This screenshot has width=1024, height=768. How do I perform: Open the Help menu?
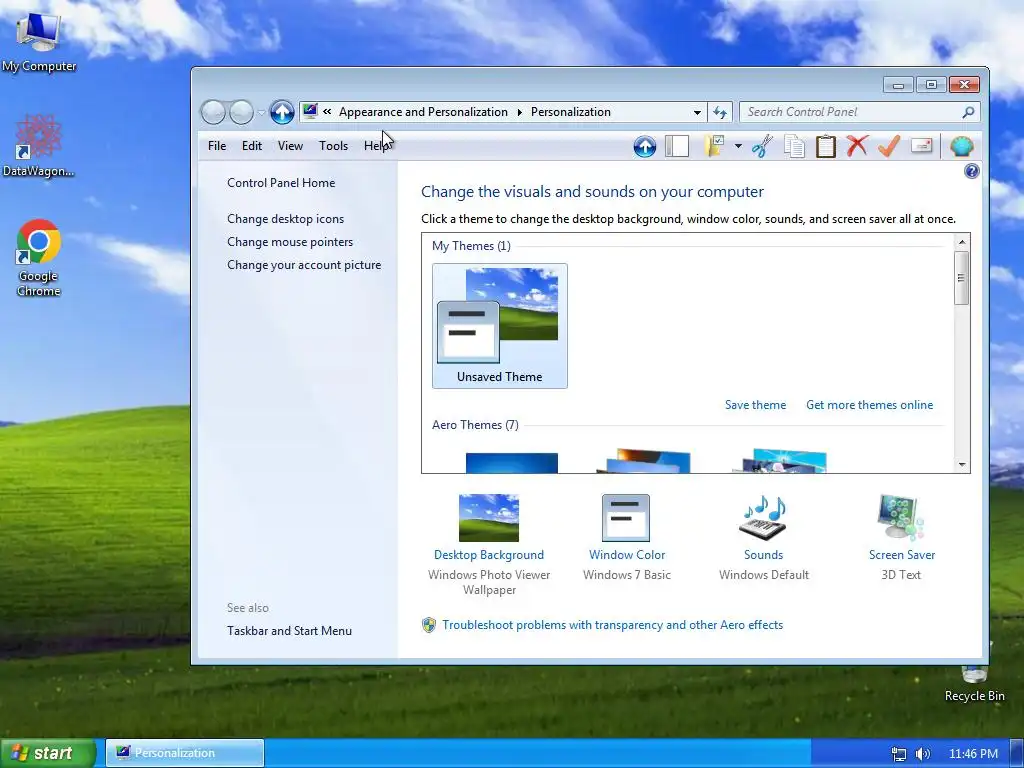377,146
